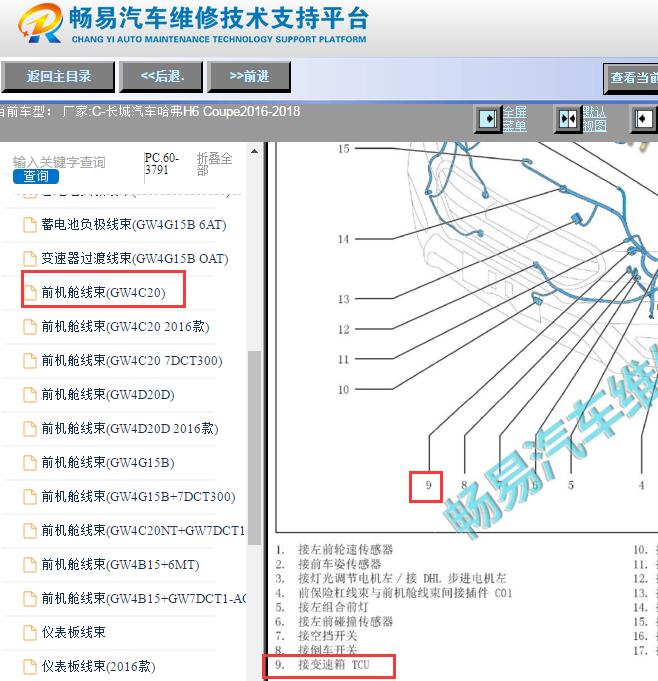
Task: Open 前机舱线束(GW4C20NT+GW7DCT1 entry
Action: pyautogui.click(x=143, y=530)
